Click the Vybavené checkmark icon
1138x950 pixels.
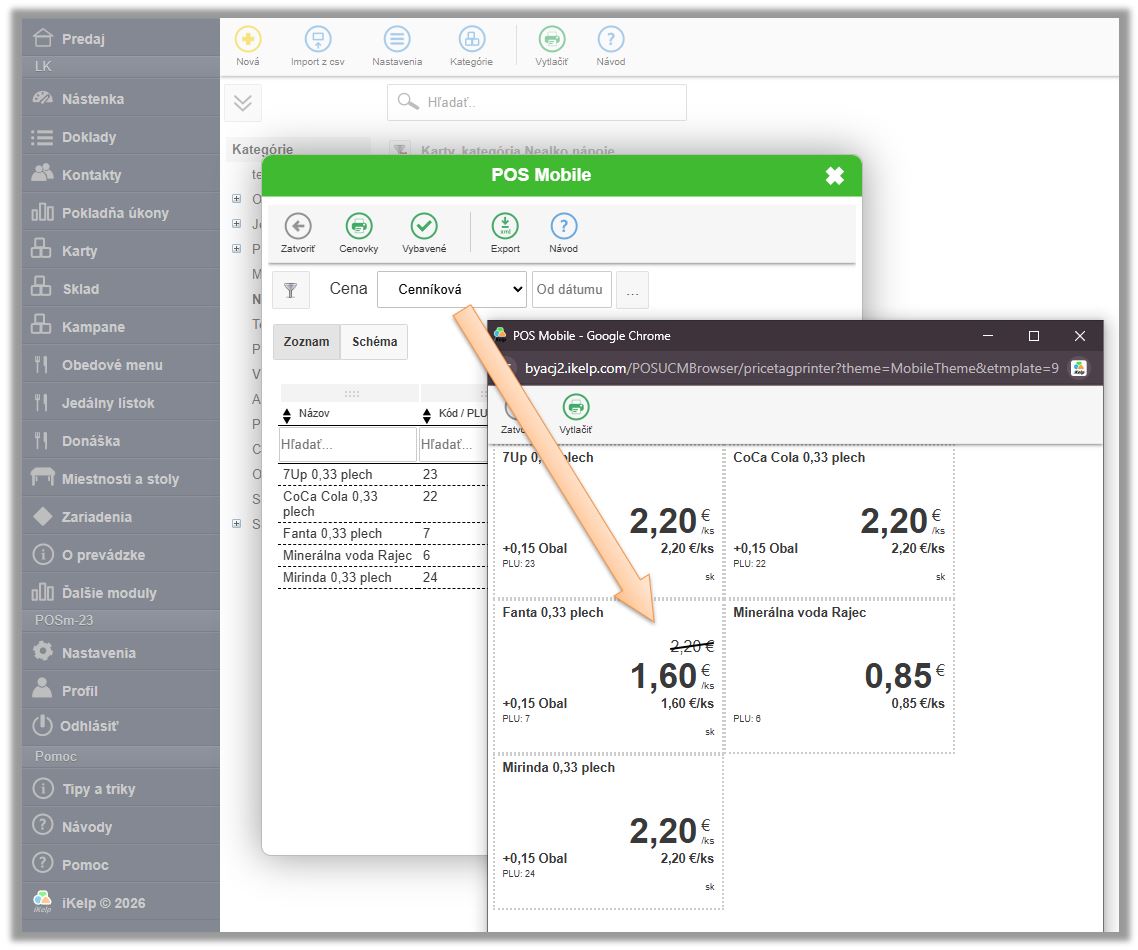(x=424, y=227)
